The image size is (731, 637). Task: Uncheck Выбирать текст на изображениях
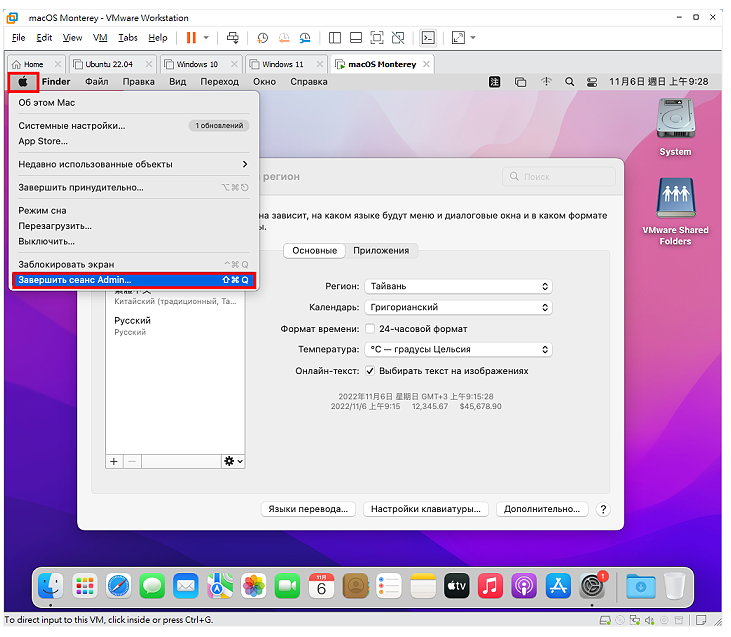point(370,371)
